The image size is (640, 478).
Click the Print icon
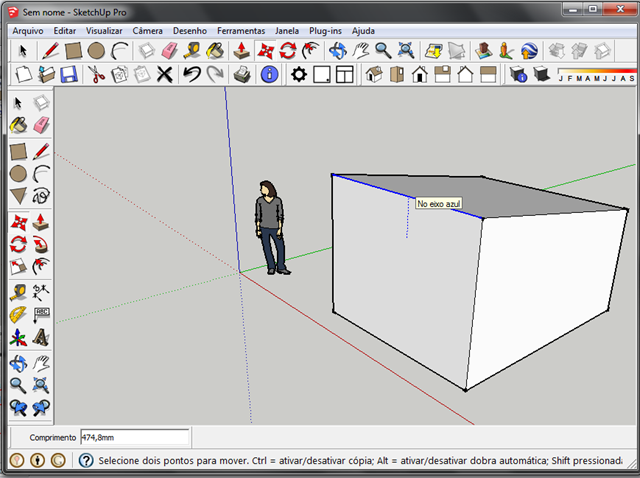point(242,75)
